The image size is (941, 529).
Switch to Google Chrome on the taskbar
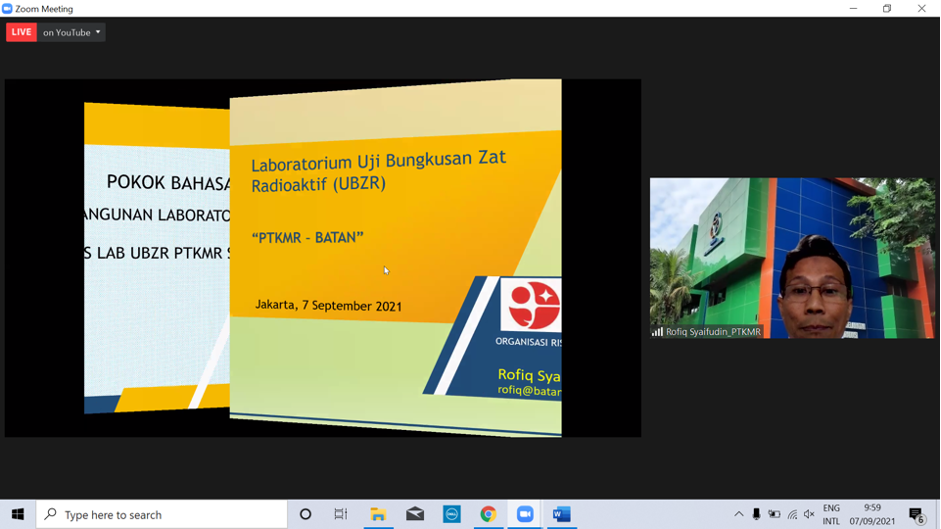tap(488, 515)
